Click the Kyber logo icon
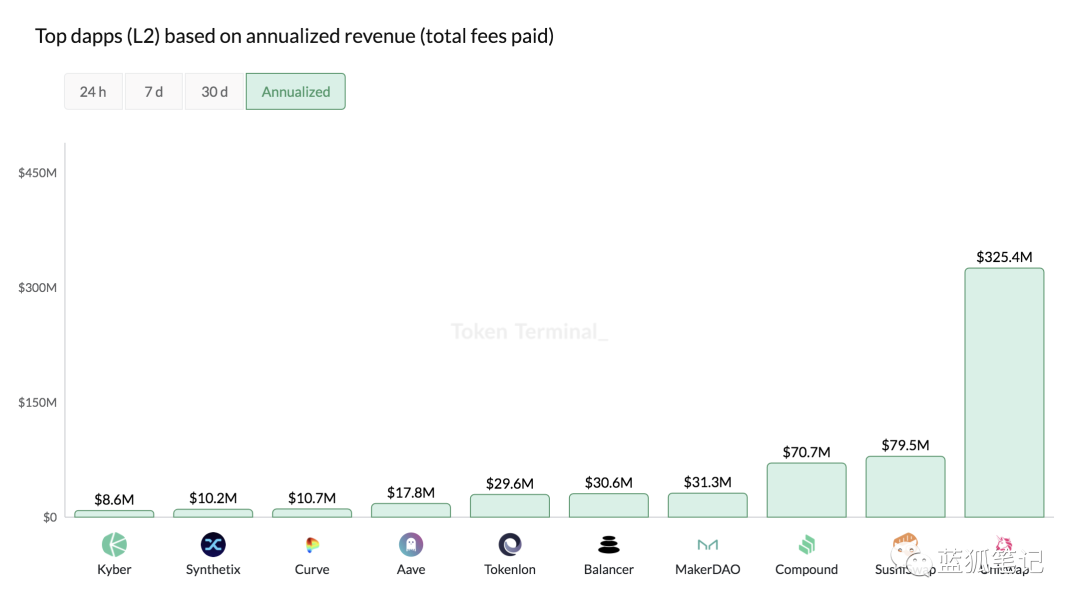Viewport: 1080px width, 609px height. (x=114, y=544)
